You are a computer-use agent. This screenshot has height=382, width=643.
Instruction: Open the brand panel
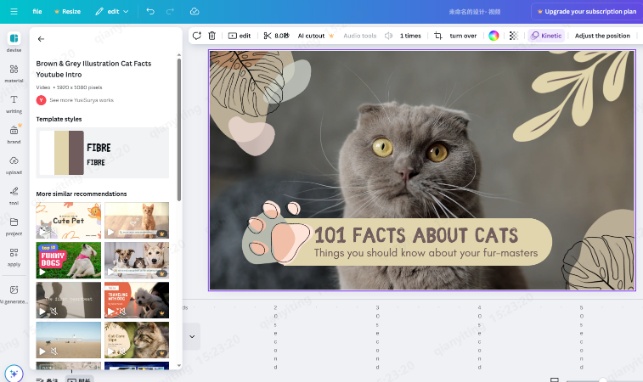pyautogui.click(x=14, y=134)
